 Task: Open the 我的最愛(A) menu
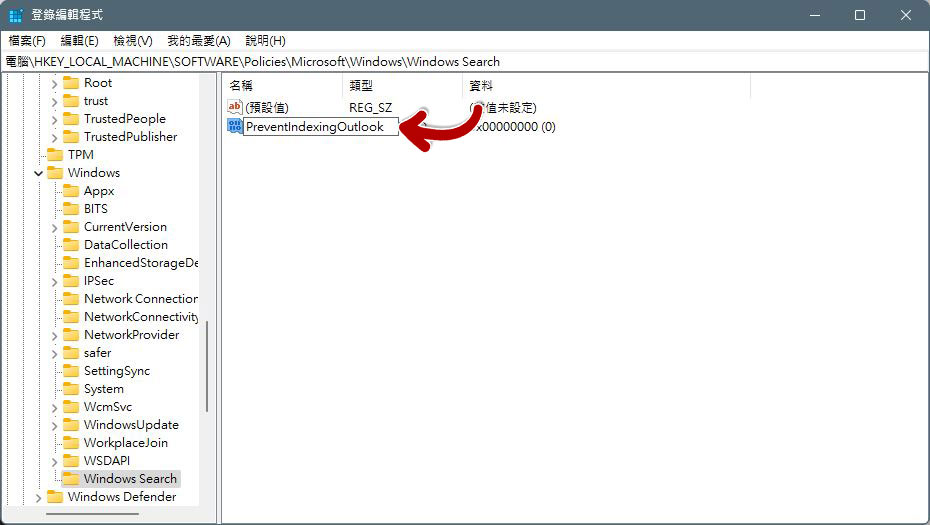click(x=199, y=41)
